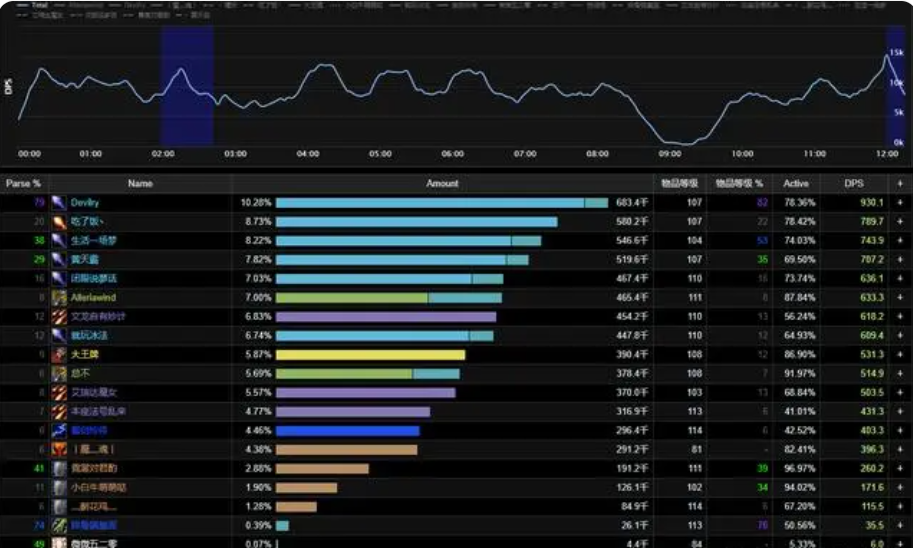The width and height of the screenshot is (913, 548).
Task: Click the spec icon beside Allerlawind
Action: tap(59, 298)
